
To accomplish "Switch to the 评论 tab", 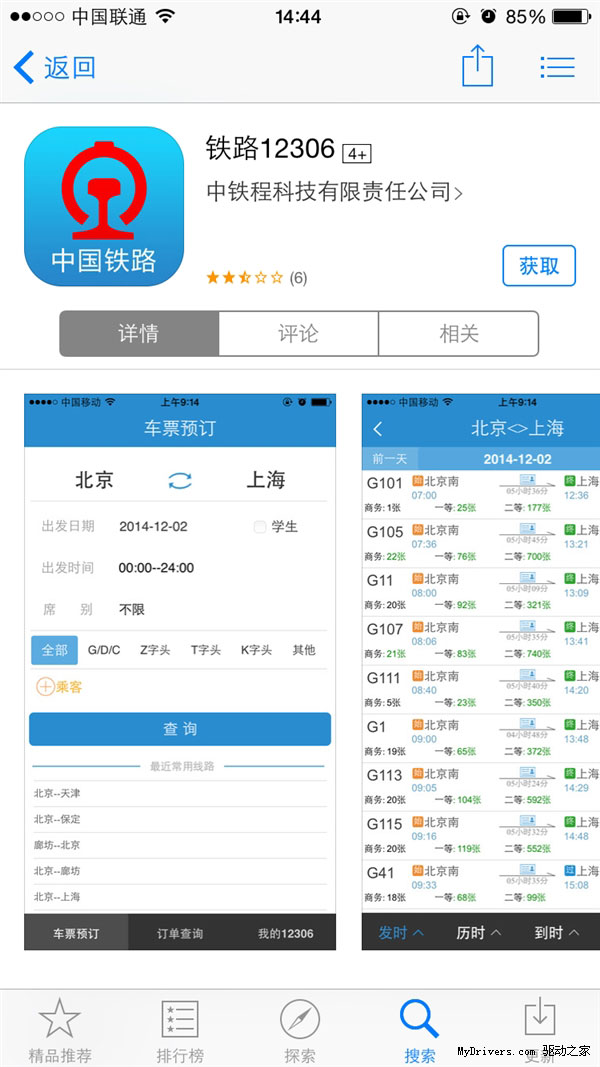I will coord(298,334).
